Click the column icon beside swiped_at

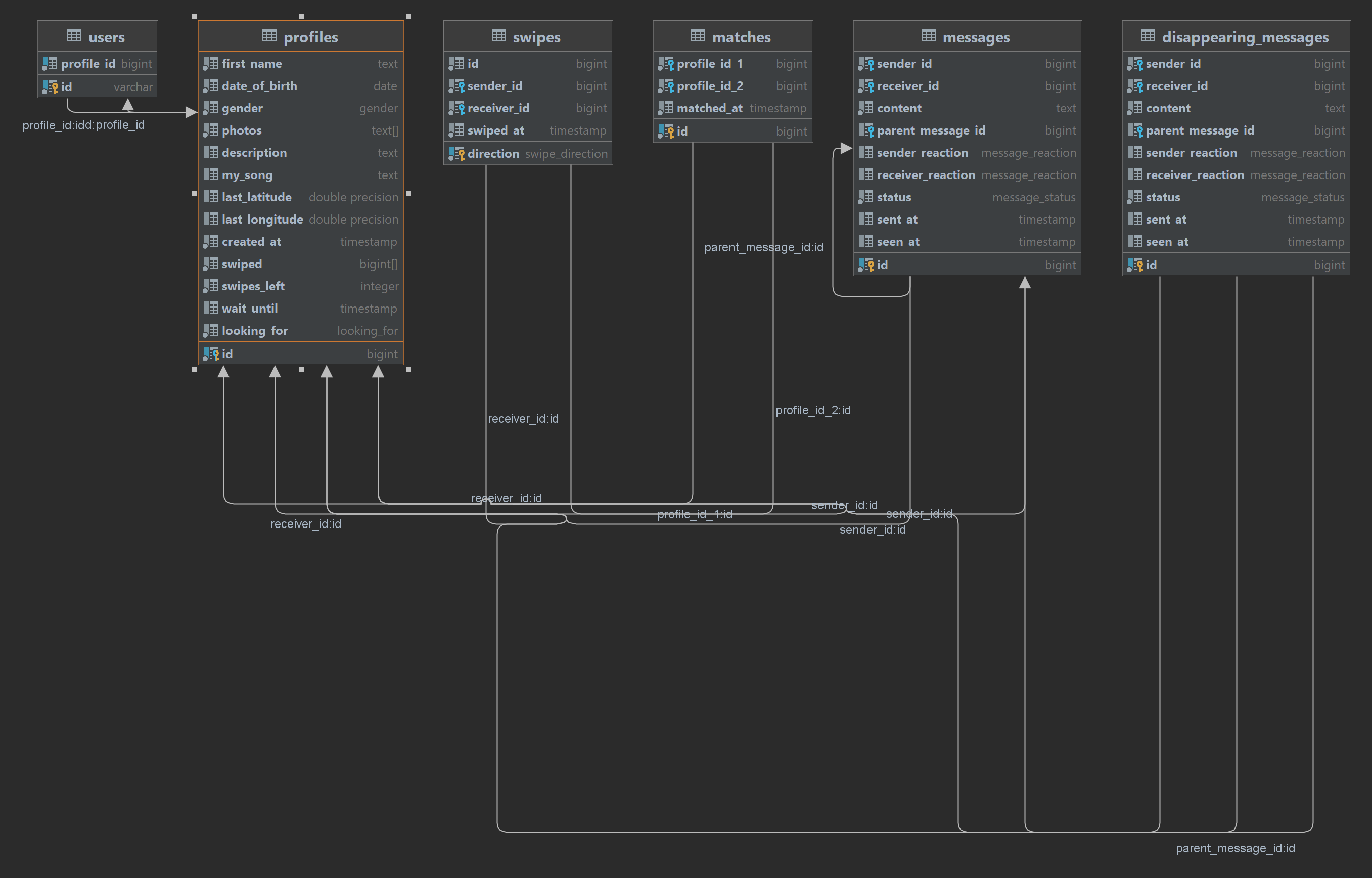coord(456,130)
